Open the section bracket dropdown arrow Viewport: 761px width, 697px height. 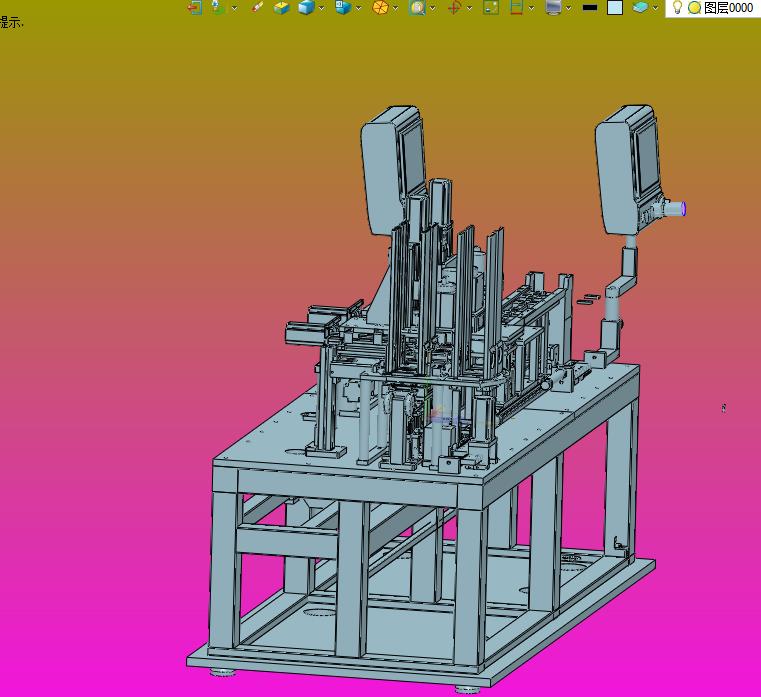tap(531, 8)
